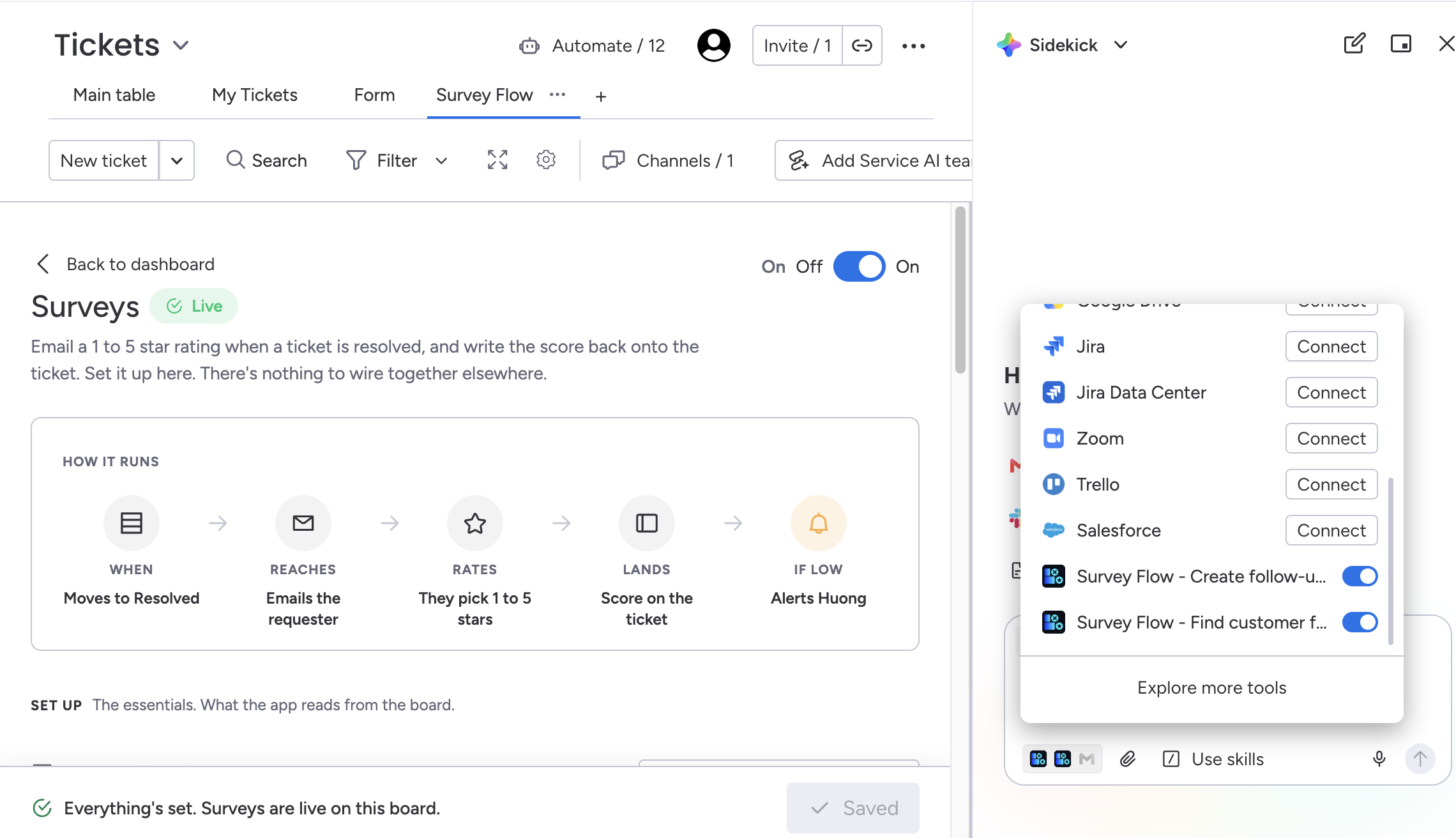Switch to the My Tickets tab
The image size is (1456, 838).
point(255,95)
